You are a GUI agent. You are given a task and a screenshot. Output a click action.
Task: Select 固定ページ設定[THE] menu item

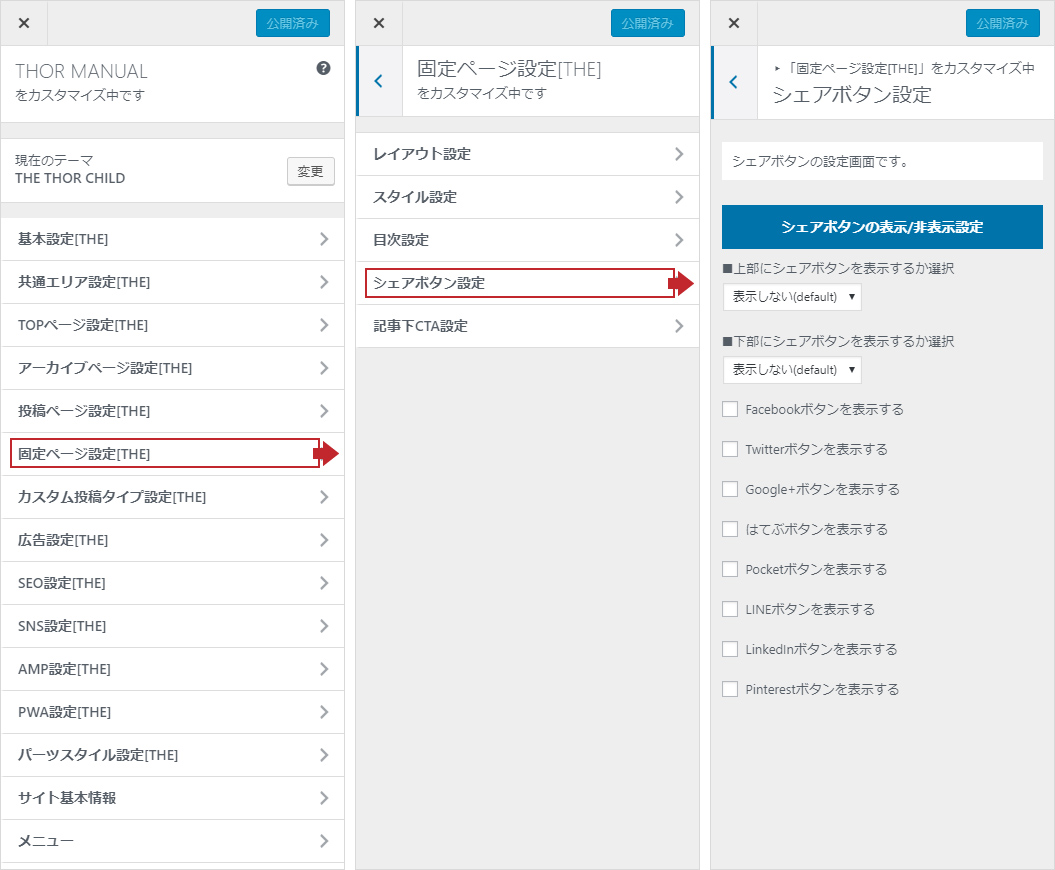165,454
